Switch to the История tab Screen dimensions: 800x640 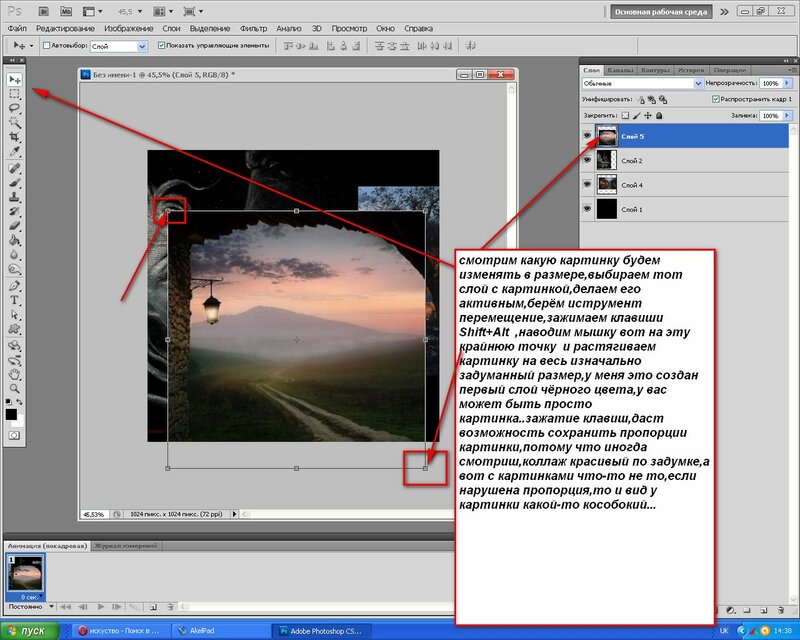click(x=691, y=70)
